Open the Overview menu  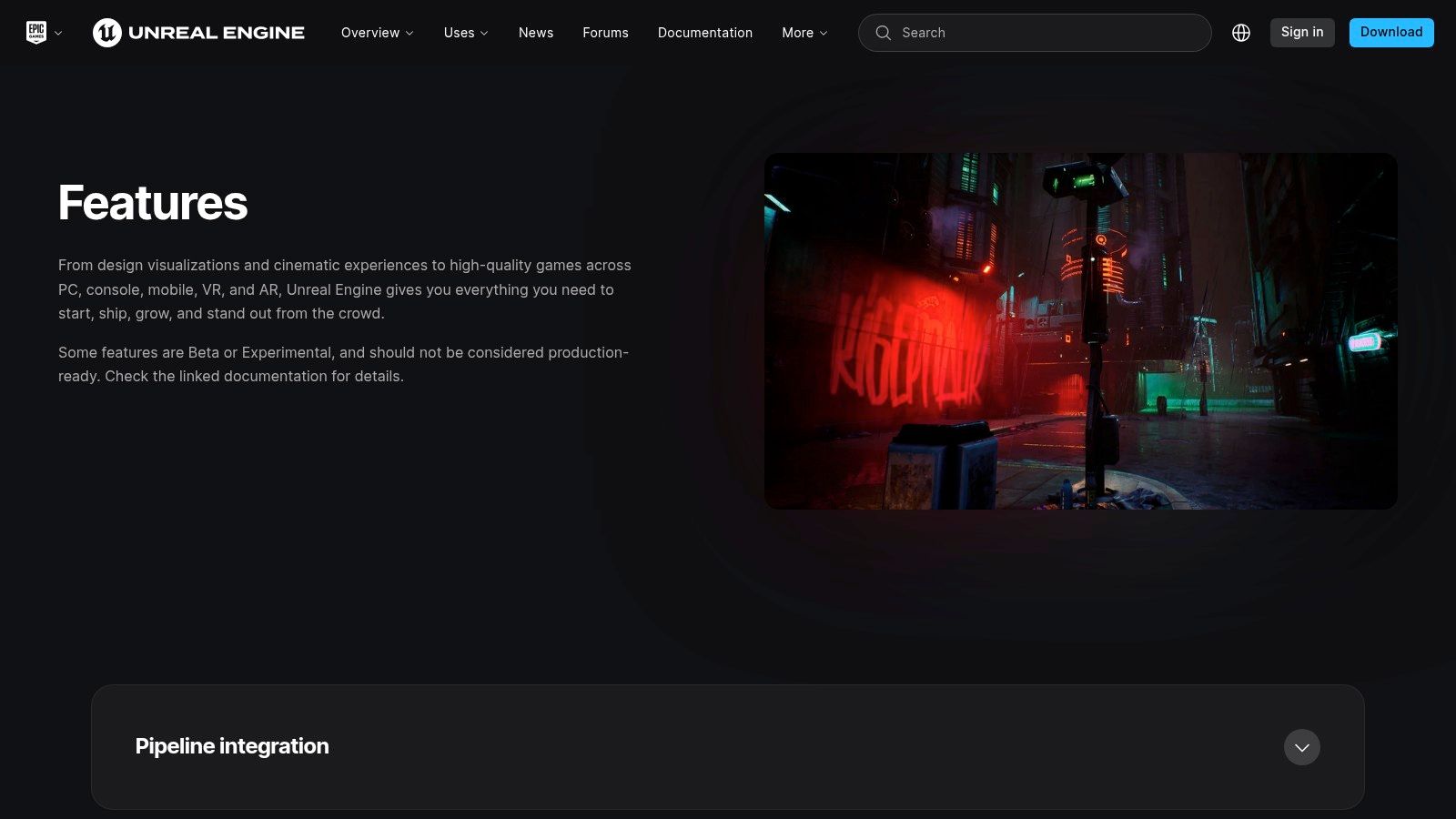(x=377, y=33)
